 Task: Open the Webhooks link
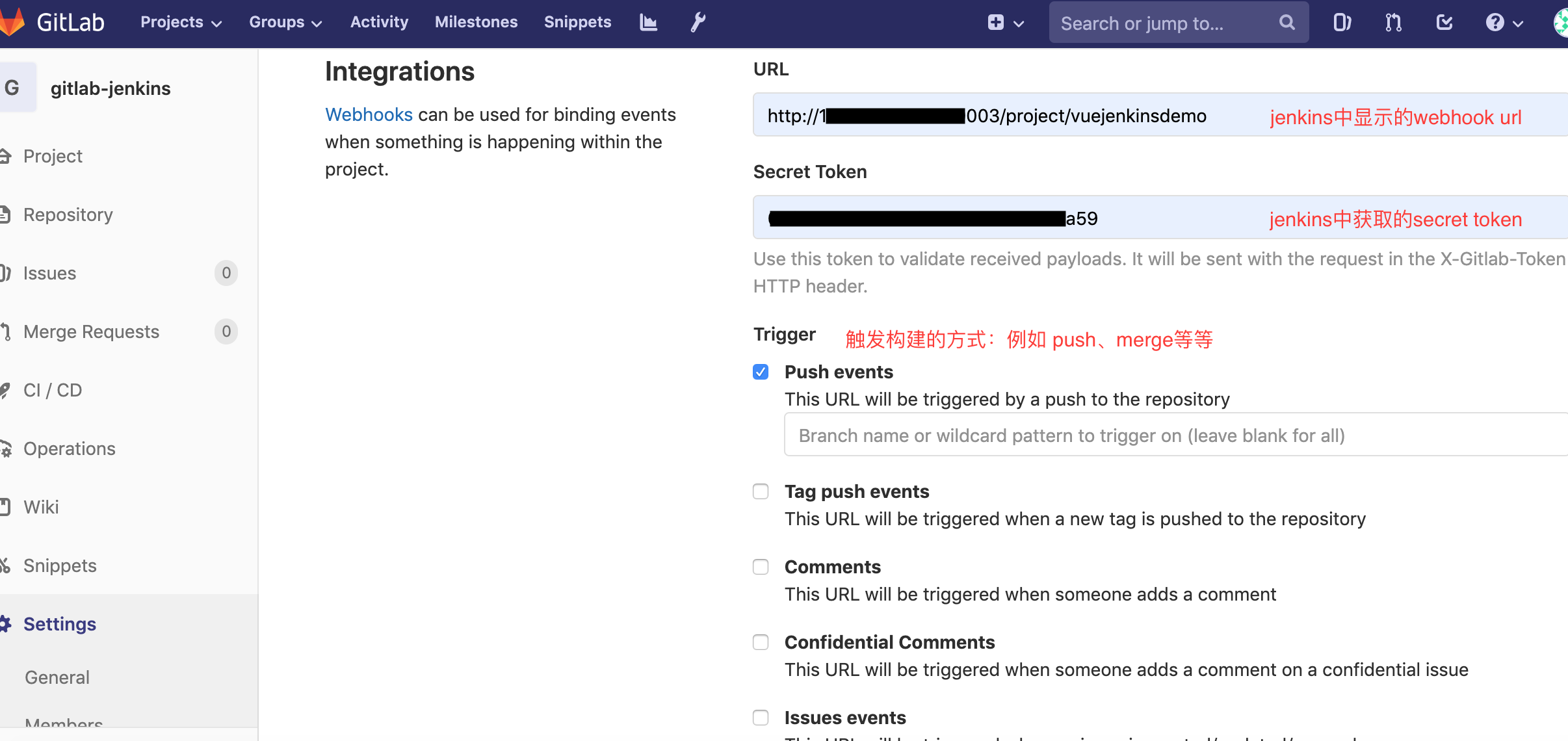(369, 114)
